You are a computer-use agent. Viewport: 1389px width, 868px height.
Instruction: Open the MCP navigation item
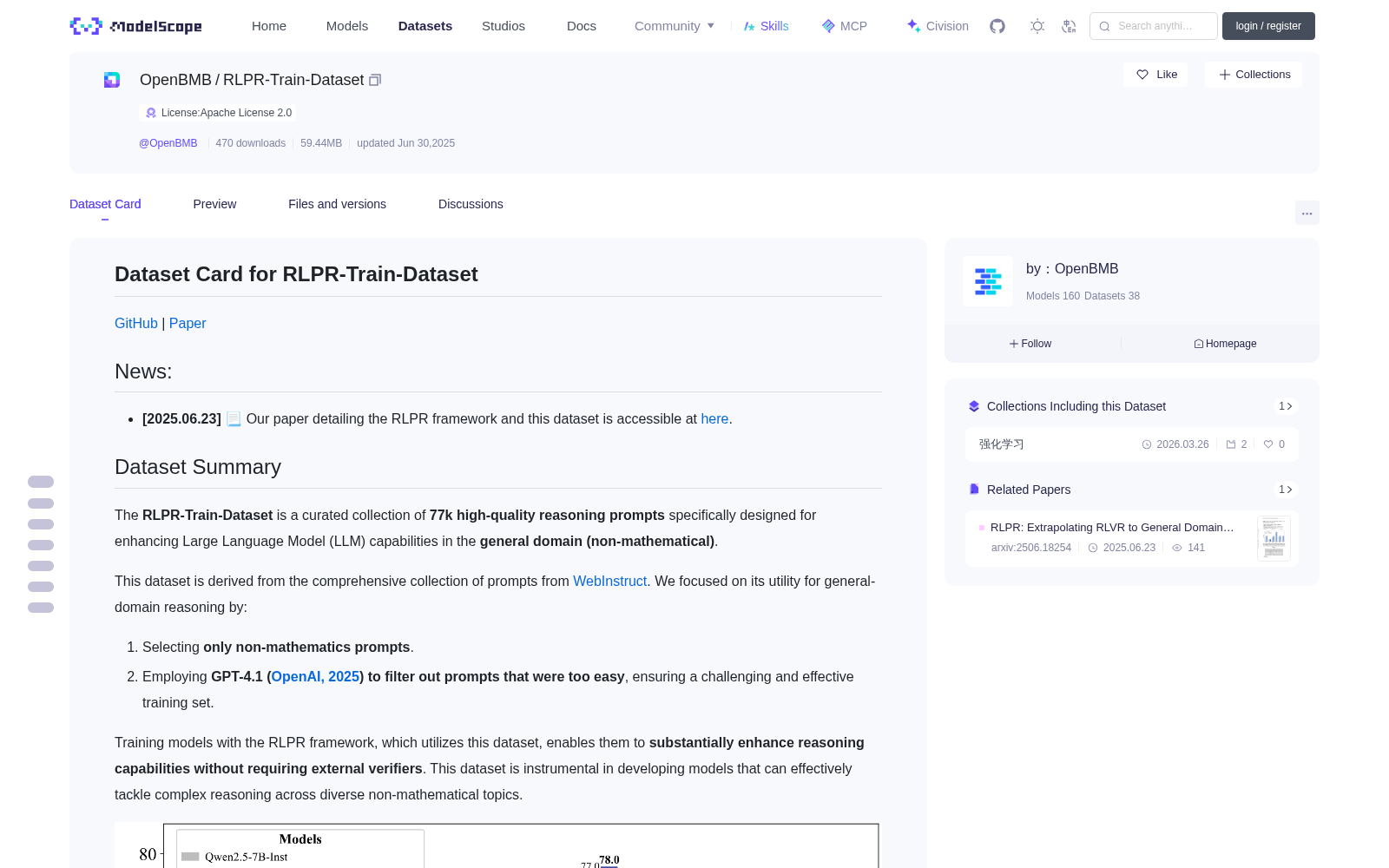(x=844, y=26)
